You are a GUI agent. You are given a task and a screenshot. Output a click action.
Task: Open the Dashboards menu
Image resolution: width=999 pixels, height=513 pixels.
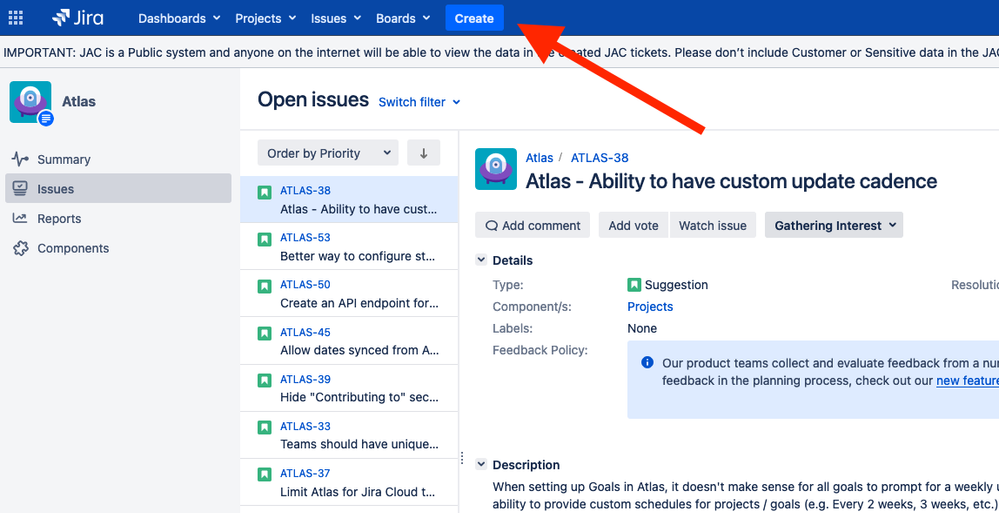pyautogui.click(x=179, y=18)
